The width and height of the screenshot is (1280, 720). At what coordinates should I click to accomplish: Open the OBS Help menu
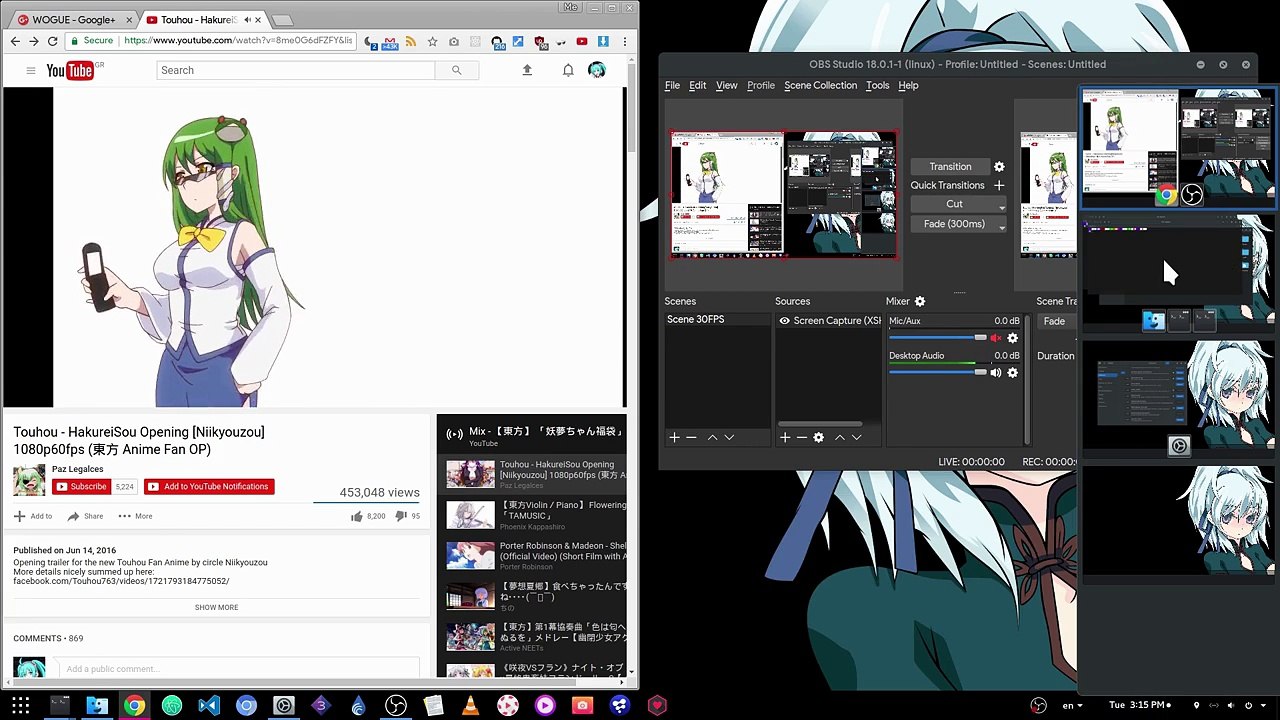tap(908, 86)
